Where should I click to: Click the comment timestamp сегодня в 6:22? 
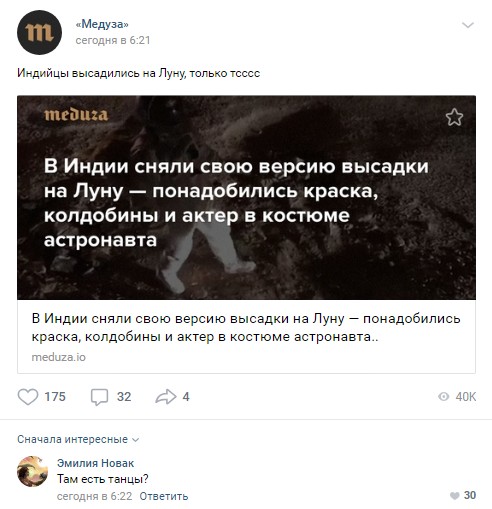pyautogui.click(x=94, y=496)
